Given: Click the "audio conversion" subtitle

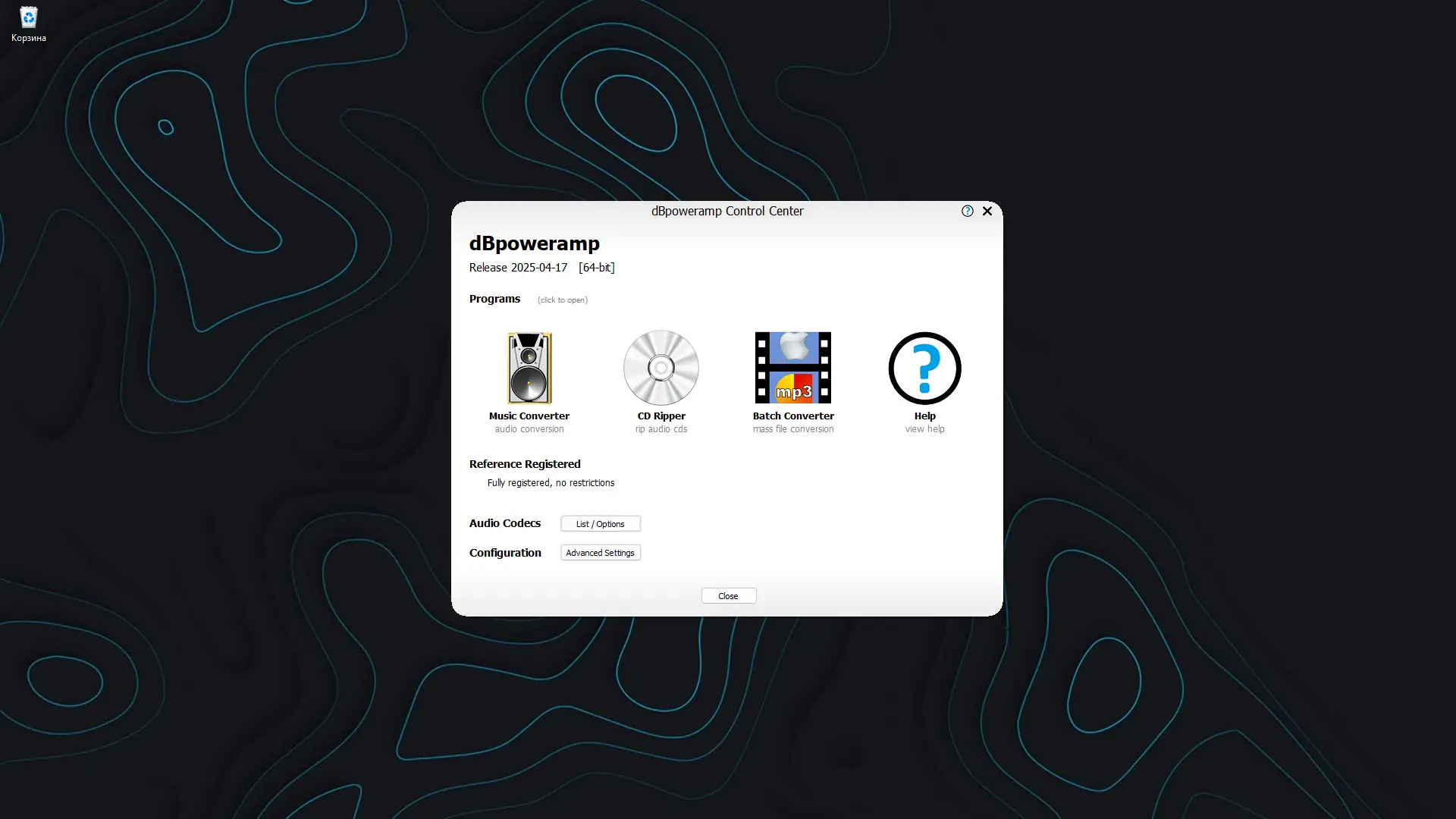Looking at the screenshot, I should 529,429.
